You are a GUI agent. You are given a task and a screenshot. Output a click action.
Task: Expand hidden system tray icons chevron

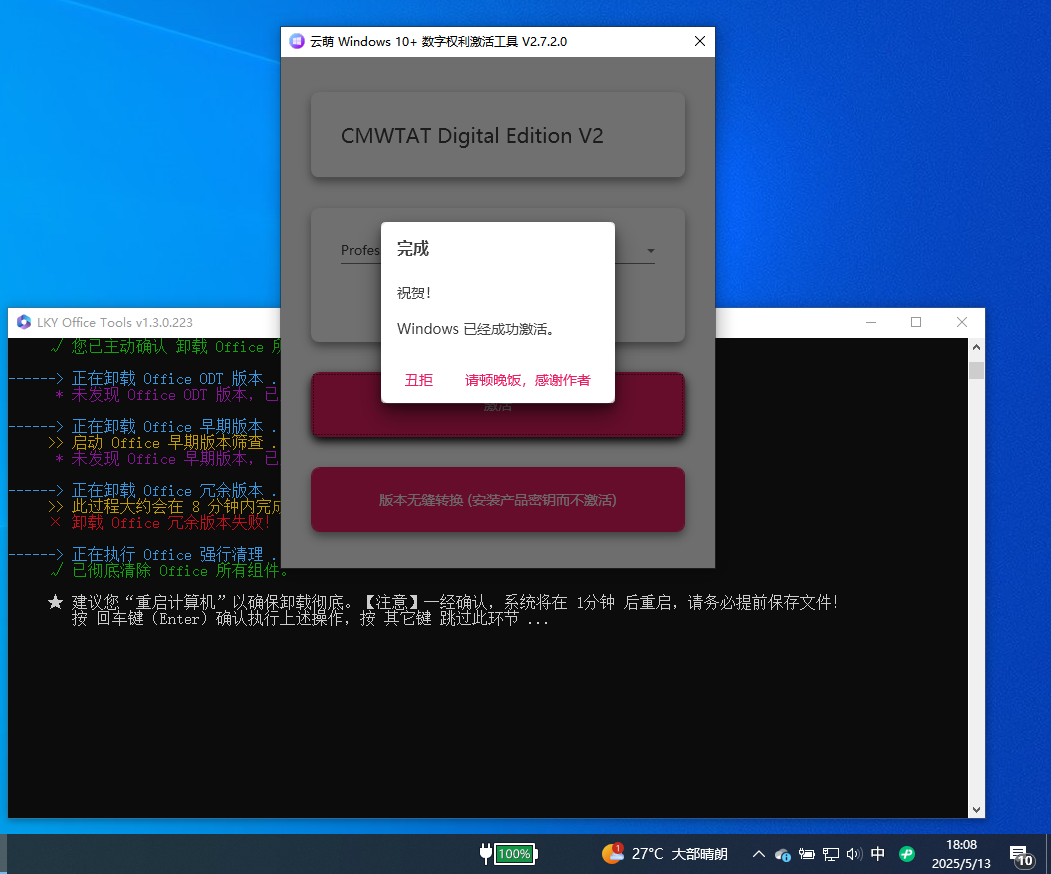(758, 854)
